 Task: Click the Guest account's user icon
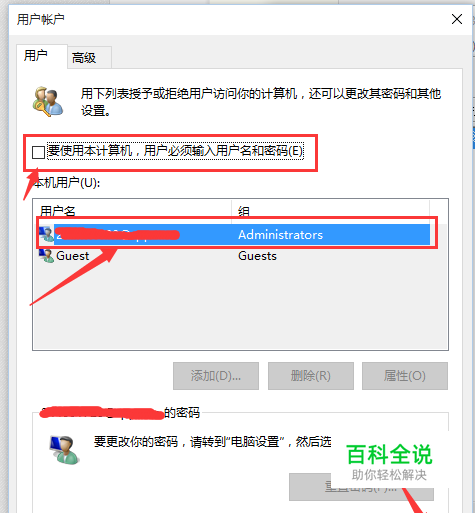tap(46, 256)
